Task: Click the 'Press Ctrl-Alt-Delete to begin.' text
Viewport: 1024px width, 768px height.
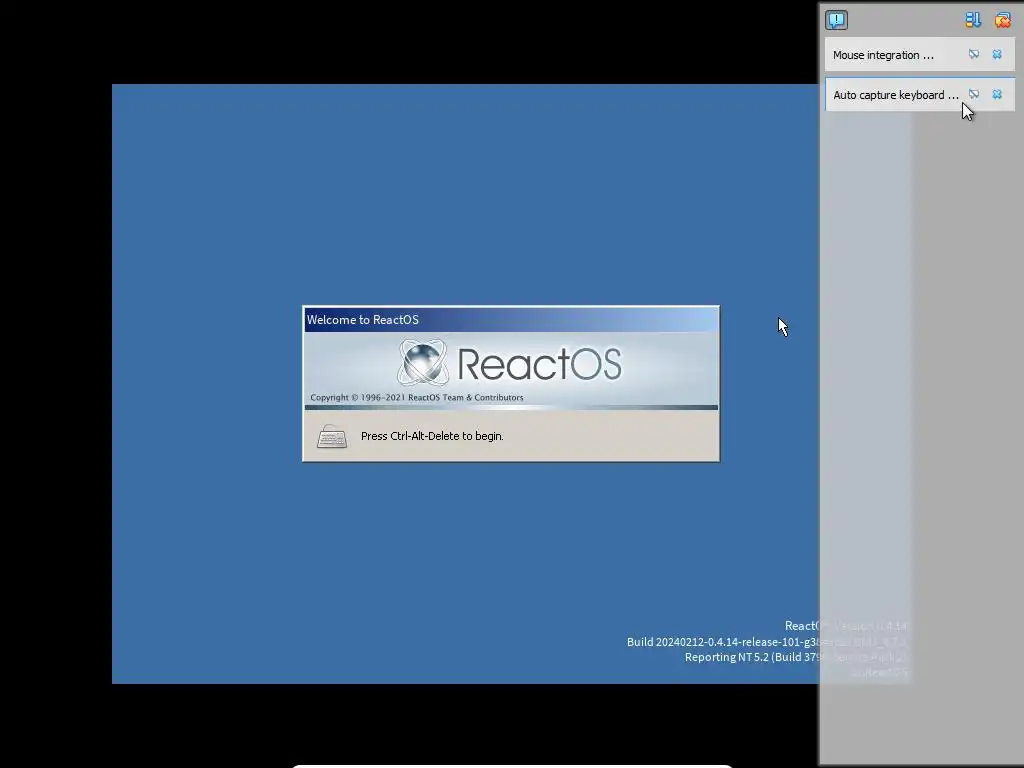Action: click(432, 436)
